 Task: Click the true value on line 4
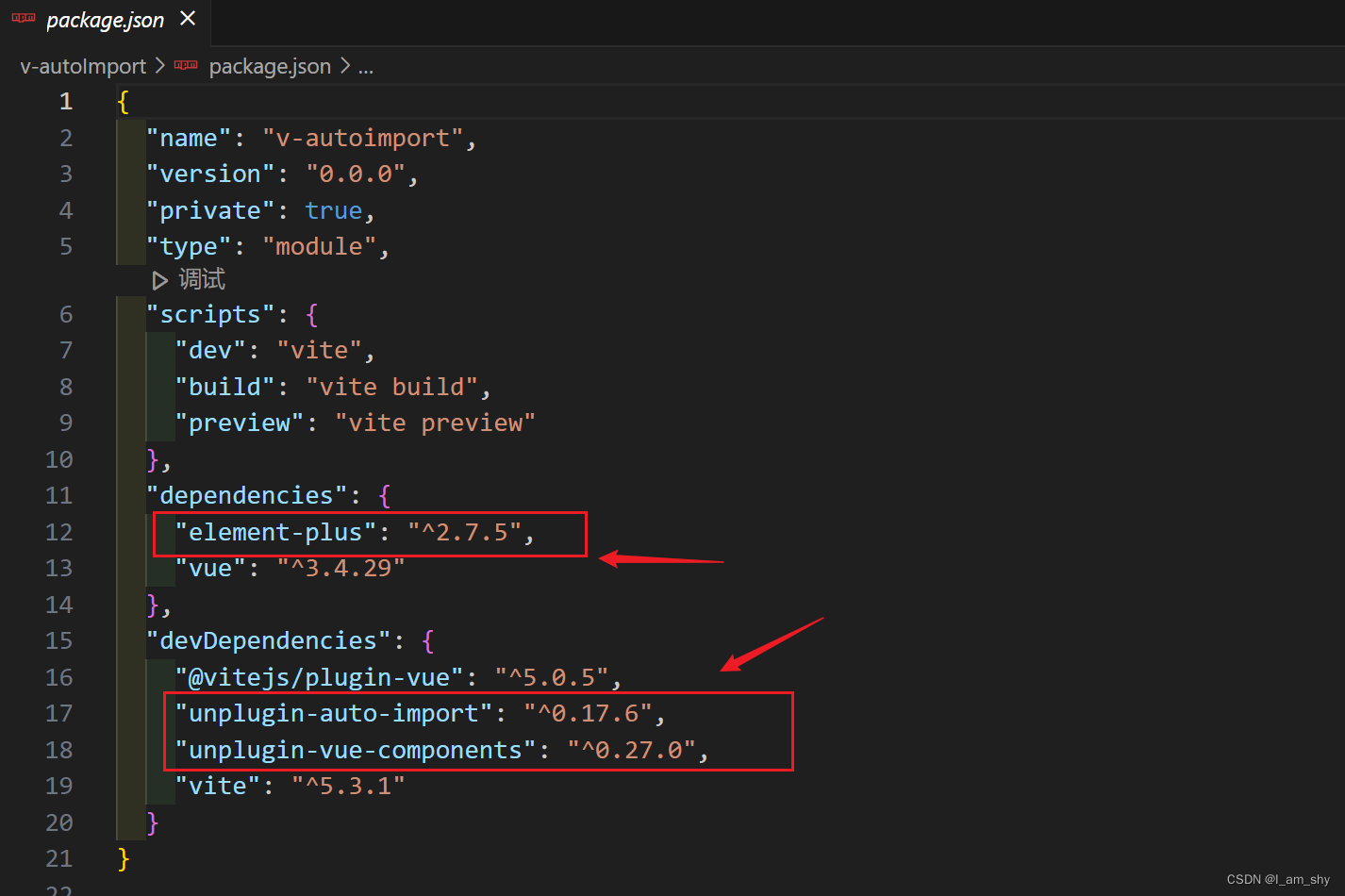[334, 210]
